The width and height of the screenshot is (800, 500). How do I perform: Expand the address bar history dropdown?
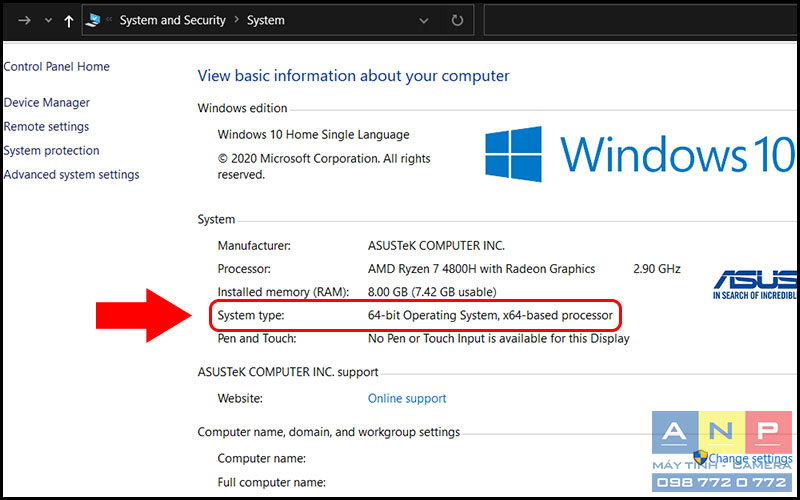pos(423,21)
